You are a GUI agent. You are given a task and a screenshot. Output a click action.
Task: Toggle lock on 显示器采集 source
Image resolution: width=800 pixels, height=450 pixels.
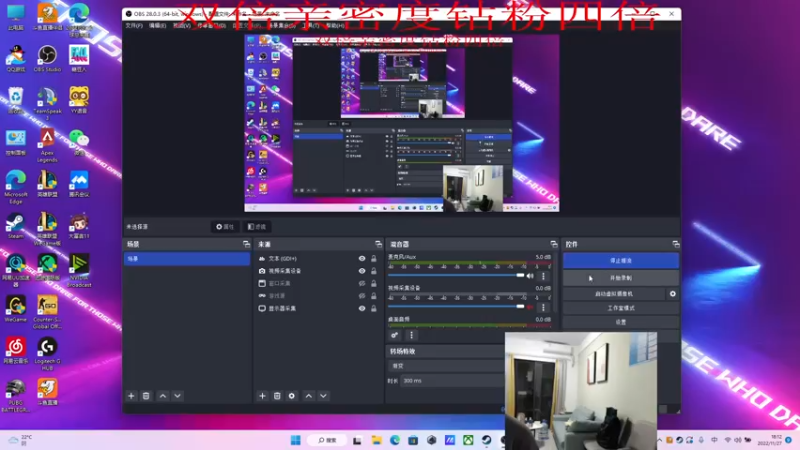(x=373, y=309)
